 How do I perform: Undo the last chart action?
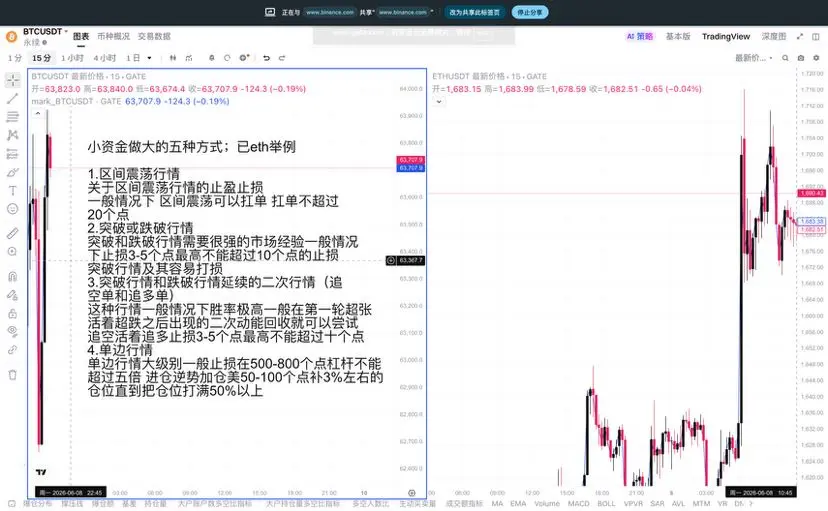point(266,58)
